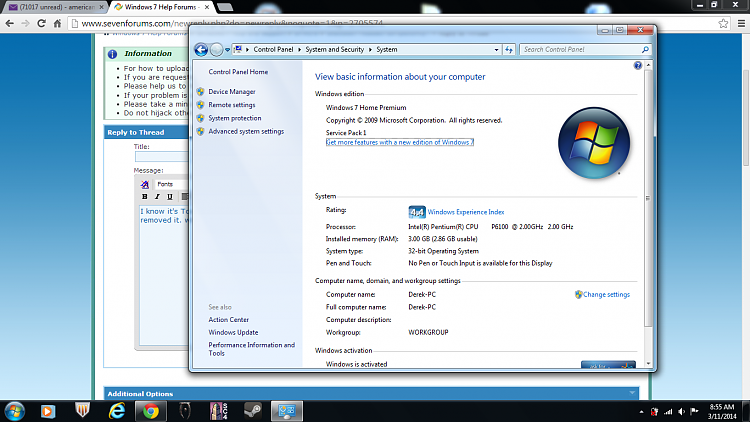Open Windows Update link
The image size is (750, 422).
[233, 332]
